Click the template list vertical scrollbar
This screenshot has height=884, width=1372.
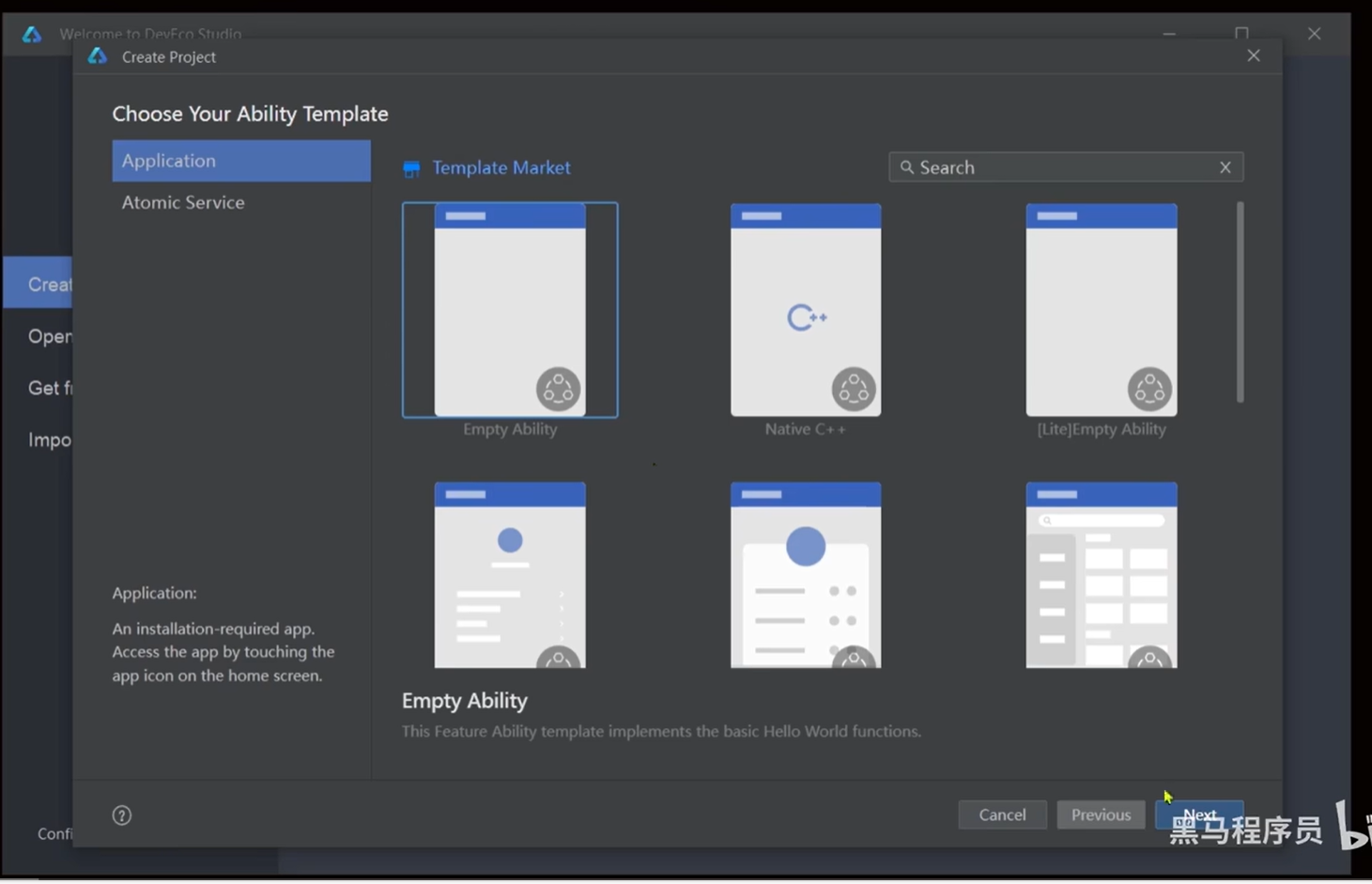point(1240,302)
